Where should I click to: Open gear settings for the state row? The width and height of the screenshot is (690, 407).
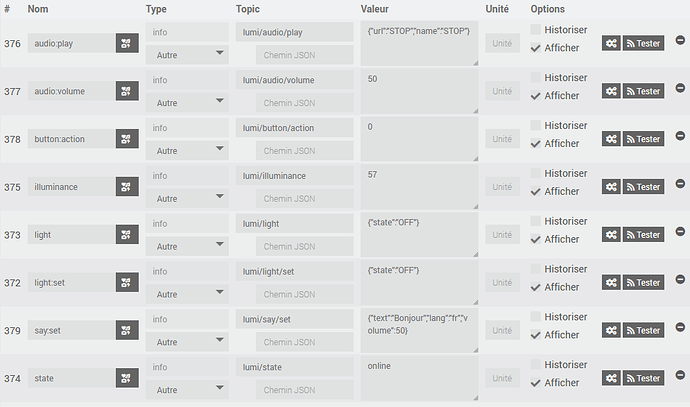coord(611,379)
